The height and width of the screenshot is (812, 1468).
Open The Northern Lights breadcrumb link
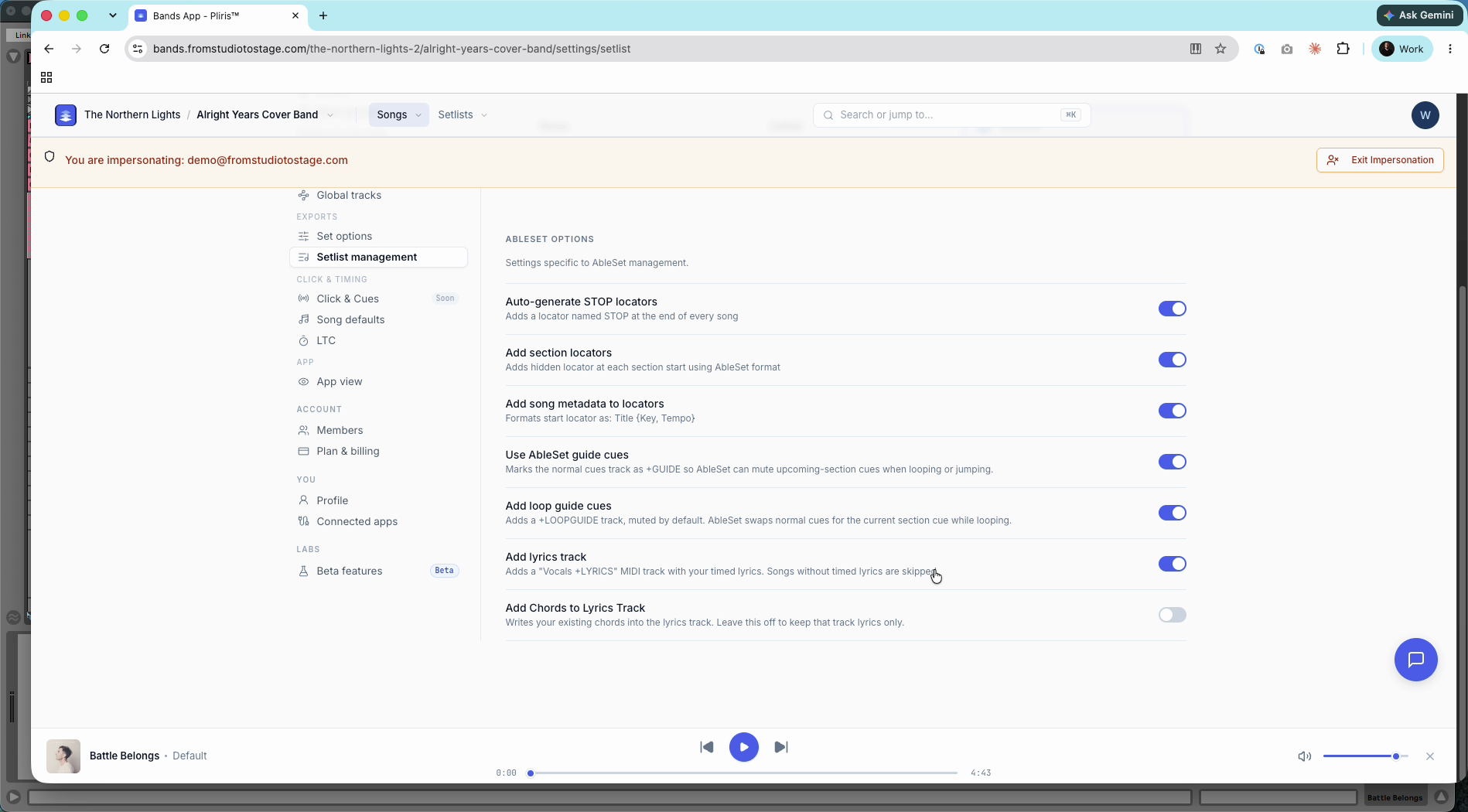click(132, 114)
